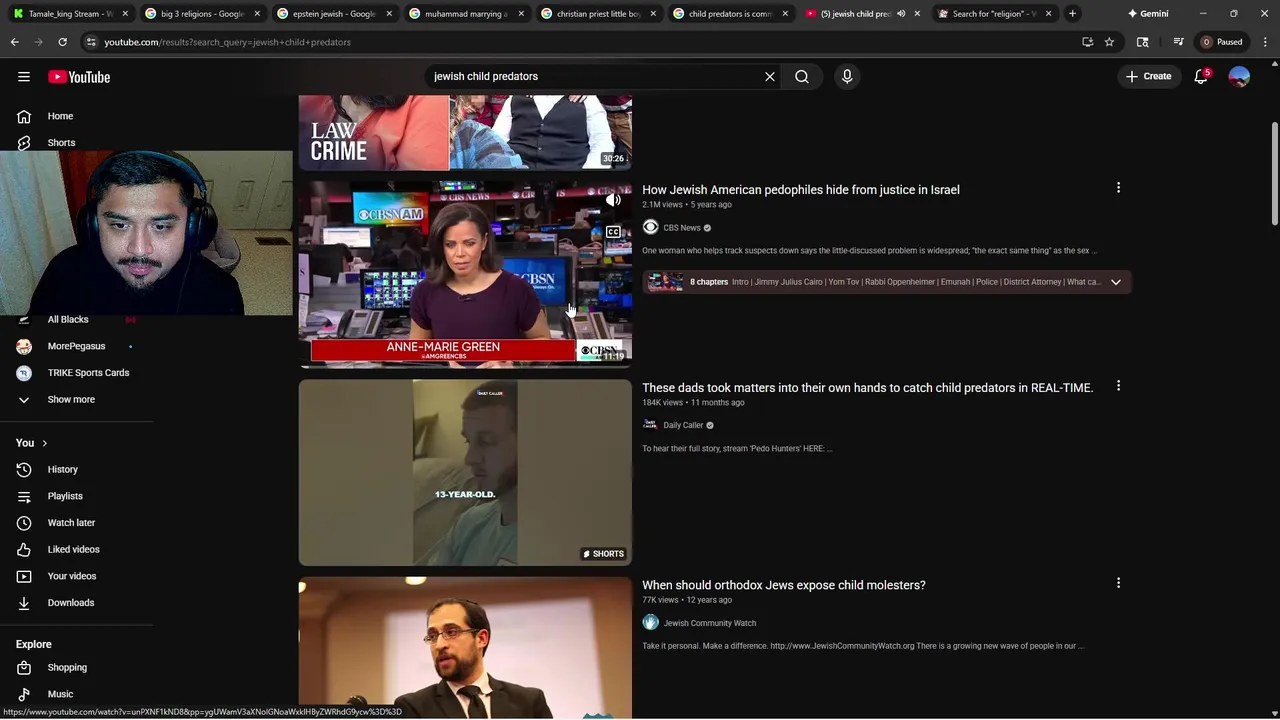Open the Chrome three-dot menu

[1265, 42]
